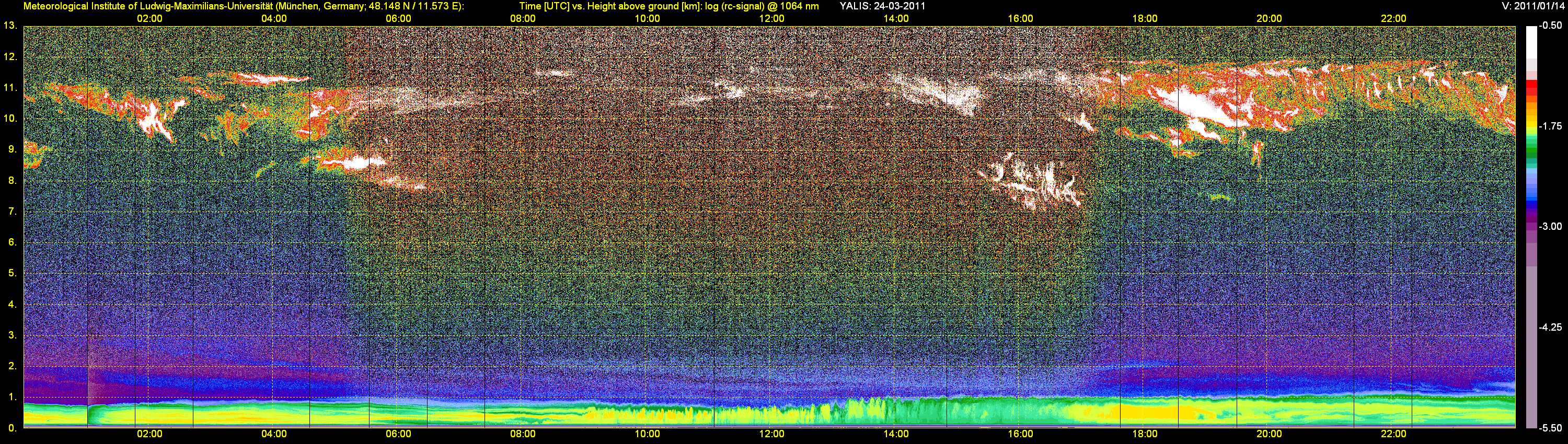This screenshot has width=1568, height=444.
Task: Select the 3. height axis label
Action: click(12, 336)
